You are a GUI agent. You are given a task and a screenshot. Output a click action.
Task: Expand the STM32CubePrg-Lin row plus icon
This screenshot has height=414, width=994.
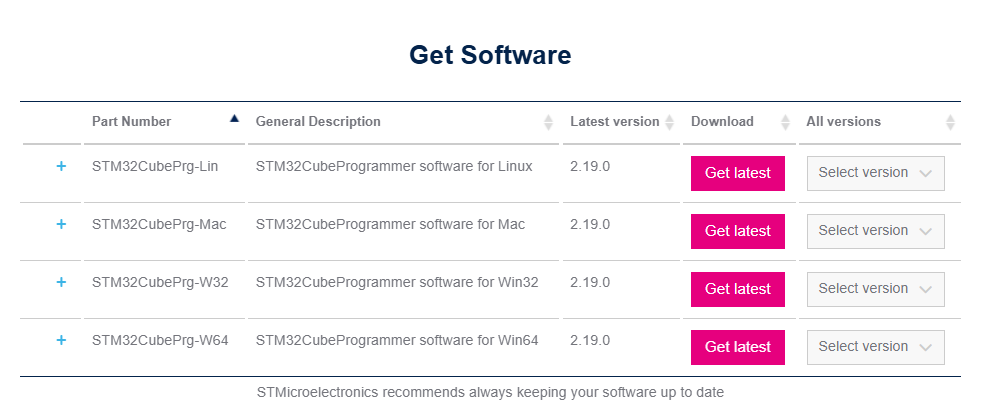coord(61,166)
